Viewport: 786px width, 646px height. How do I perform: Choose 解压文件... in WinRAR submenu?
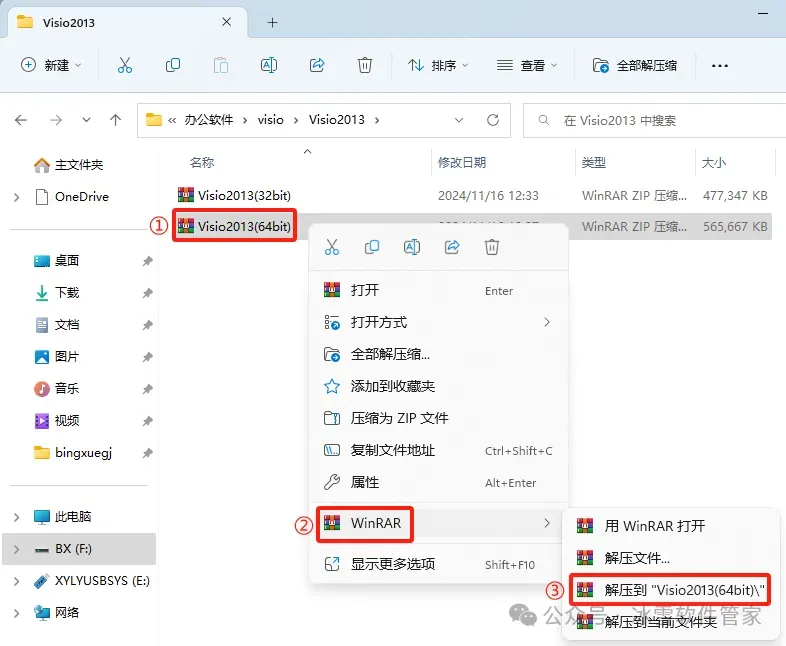(671, 557)
